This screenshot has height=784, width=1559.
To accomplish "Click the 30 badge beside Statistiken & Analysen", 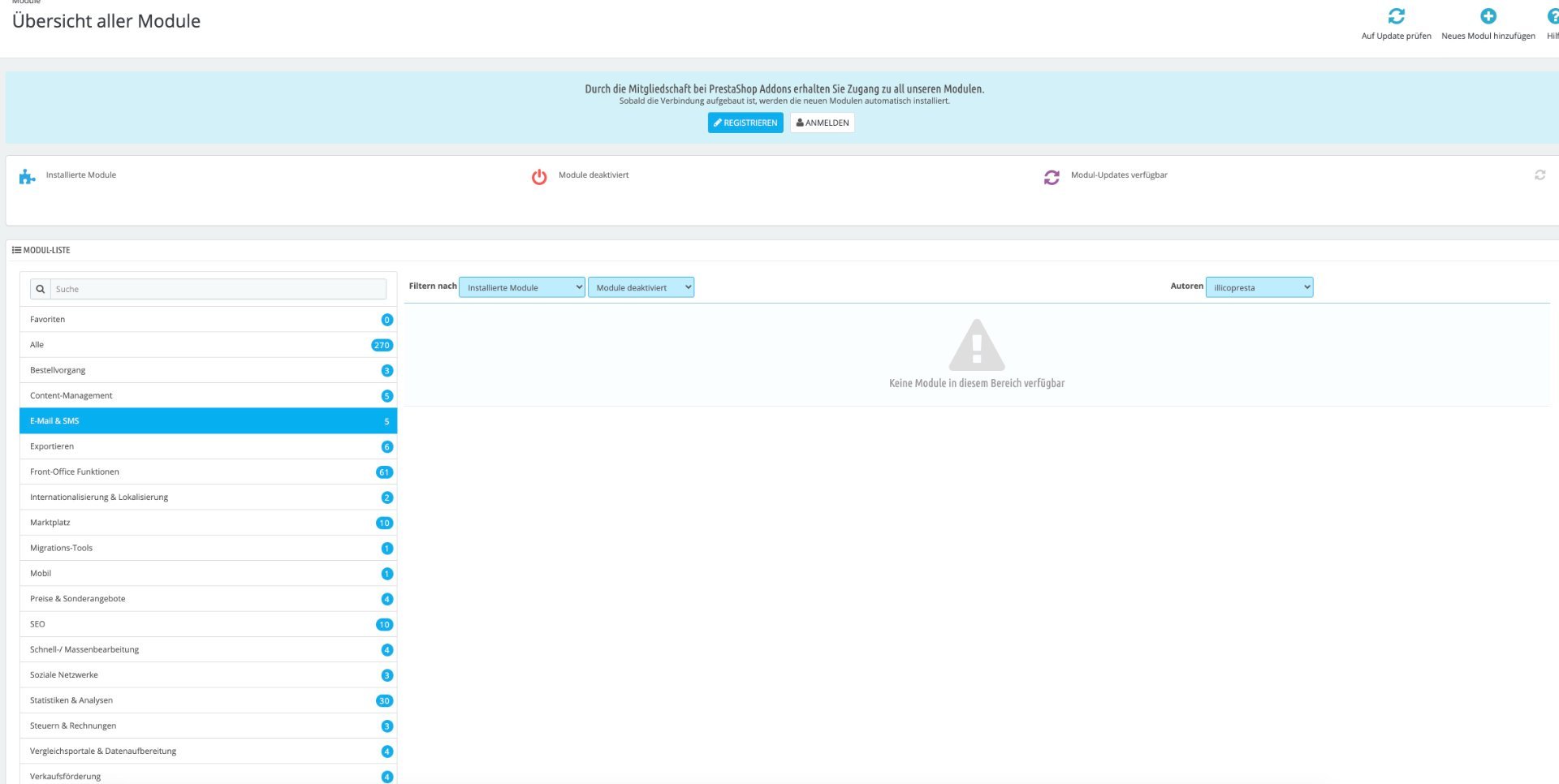I will 384,700.
